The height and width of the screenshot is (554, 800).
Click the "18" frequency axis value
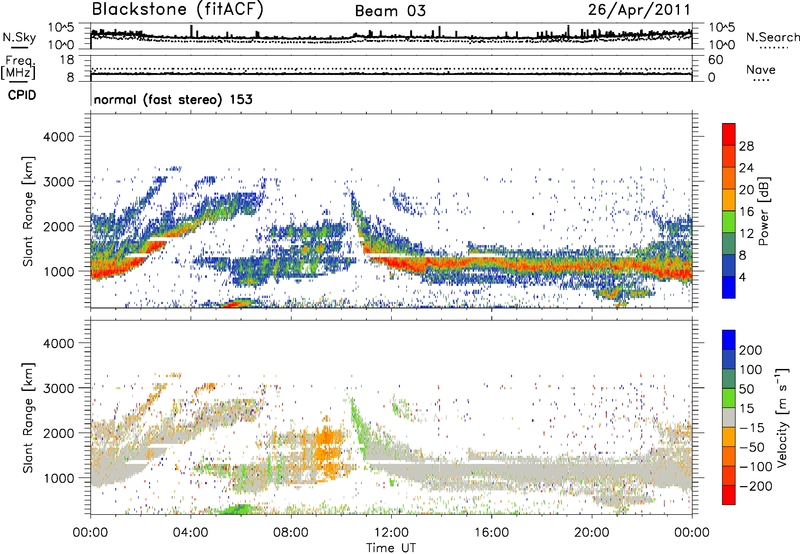(67, 60)
